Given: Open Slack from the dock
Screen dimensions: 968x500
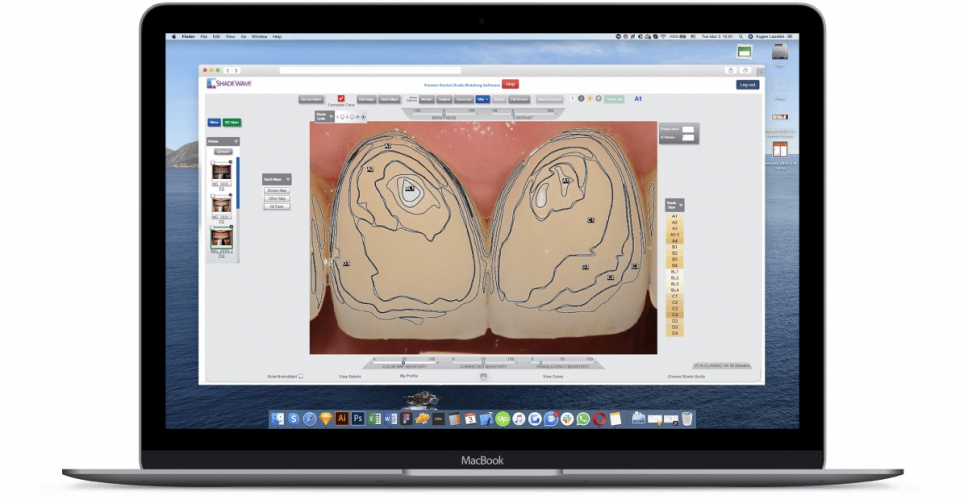Looking at the screenshot, I should pos(567,419).
